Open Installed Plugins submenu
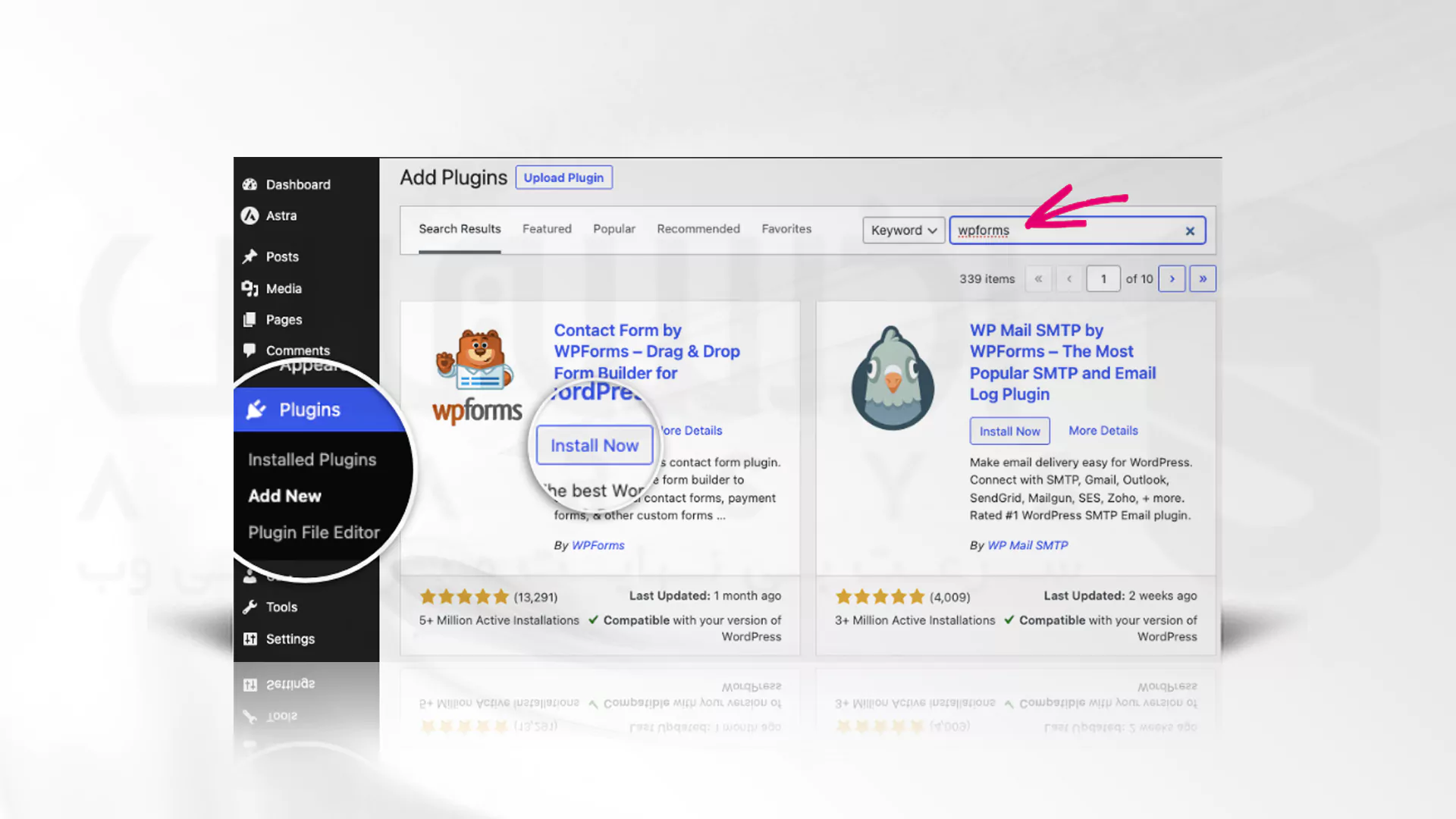This screenshot has height=819, width=1456. point(312,460)
